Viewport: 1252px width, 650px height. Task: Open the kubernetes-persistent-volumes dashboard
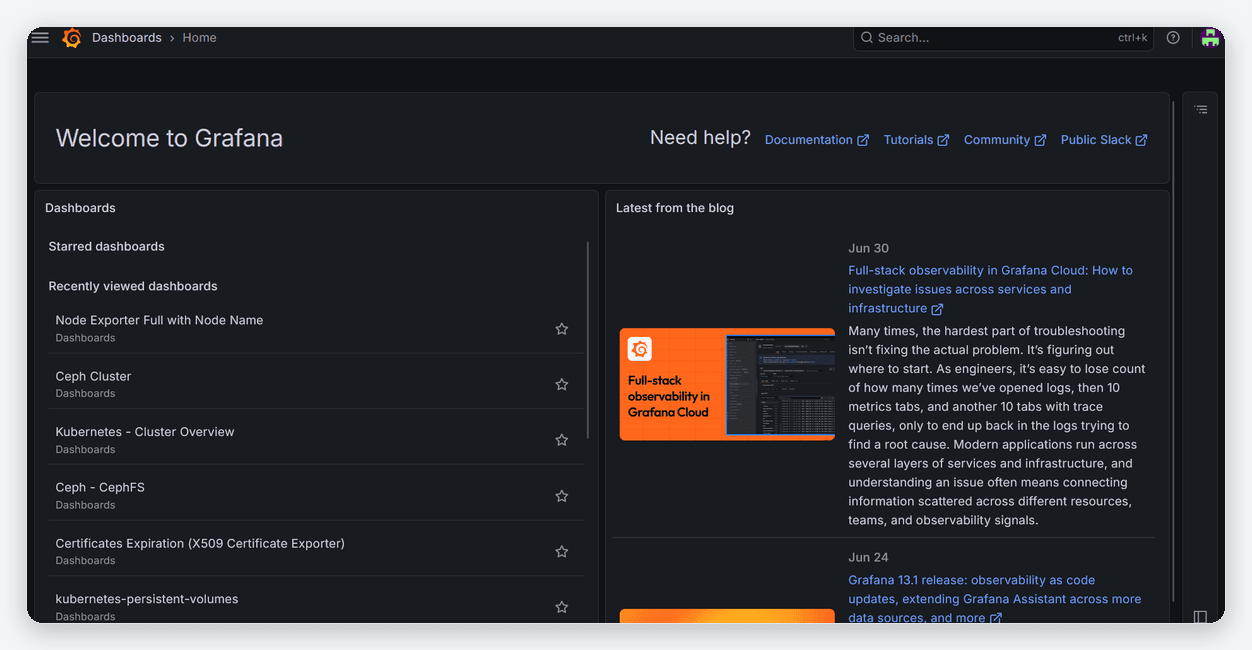point(147,599)
